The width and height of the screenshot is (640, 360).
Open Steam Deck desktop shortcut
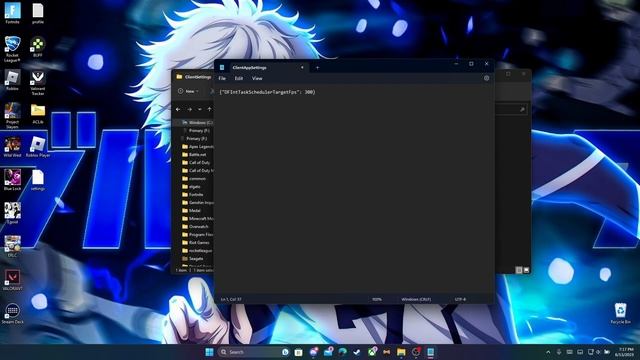(x=12, y=313)
